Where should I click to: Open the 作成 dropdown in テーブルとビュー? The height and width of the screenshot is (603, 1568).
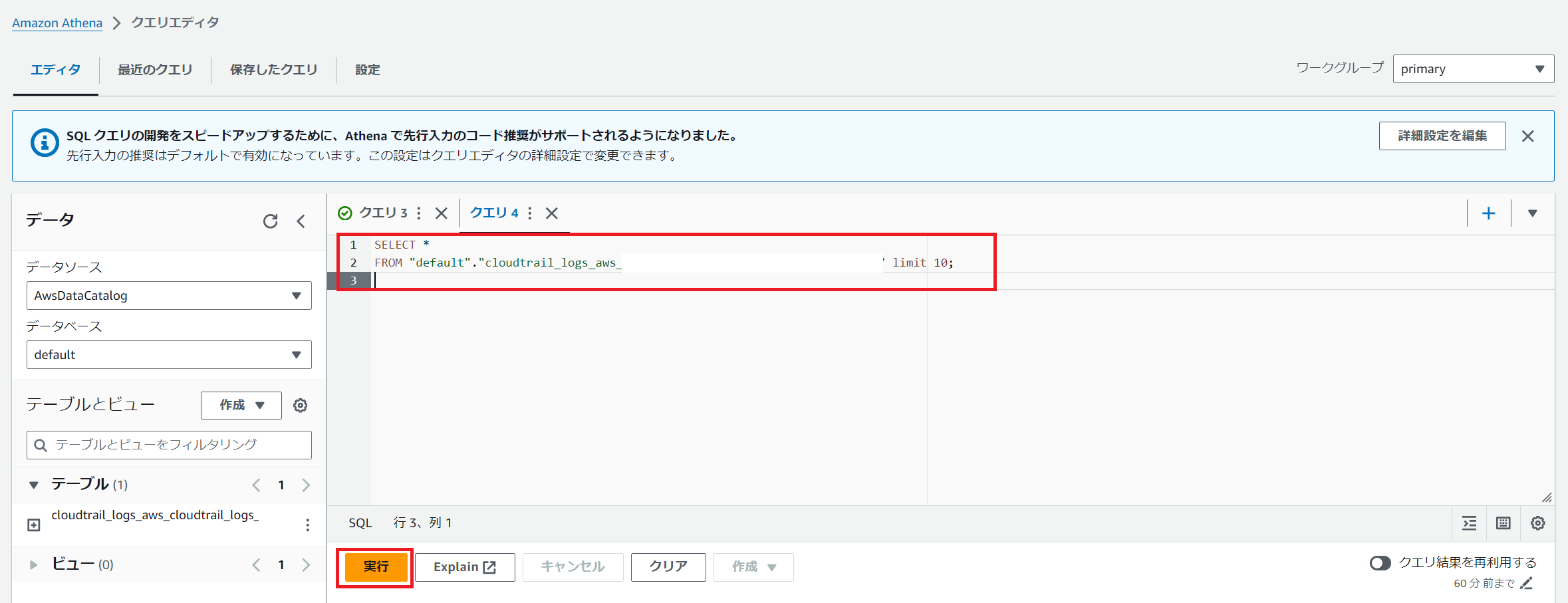[x=241, y=406]
